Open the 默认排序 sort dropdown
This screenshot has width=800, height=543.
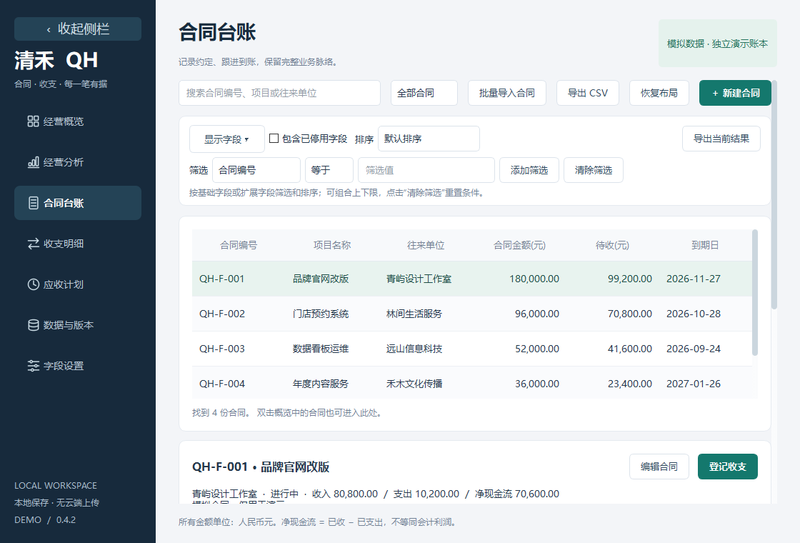(429, 138)
